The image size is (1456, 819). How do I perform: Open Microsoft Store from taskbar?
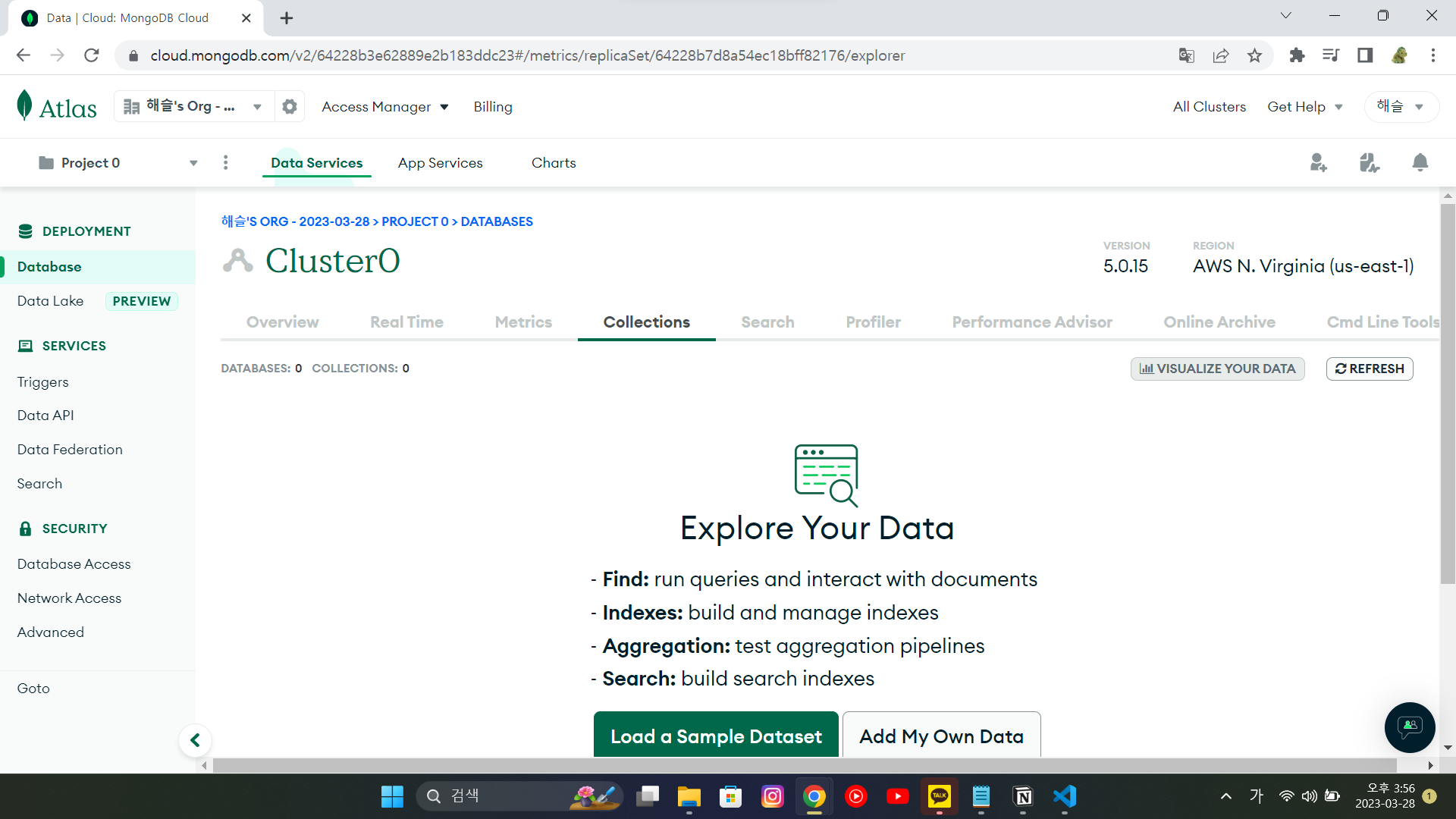click(x=730, y=796)
